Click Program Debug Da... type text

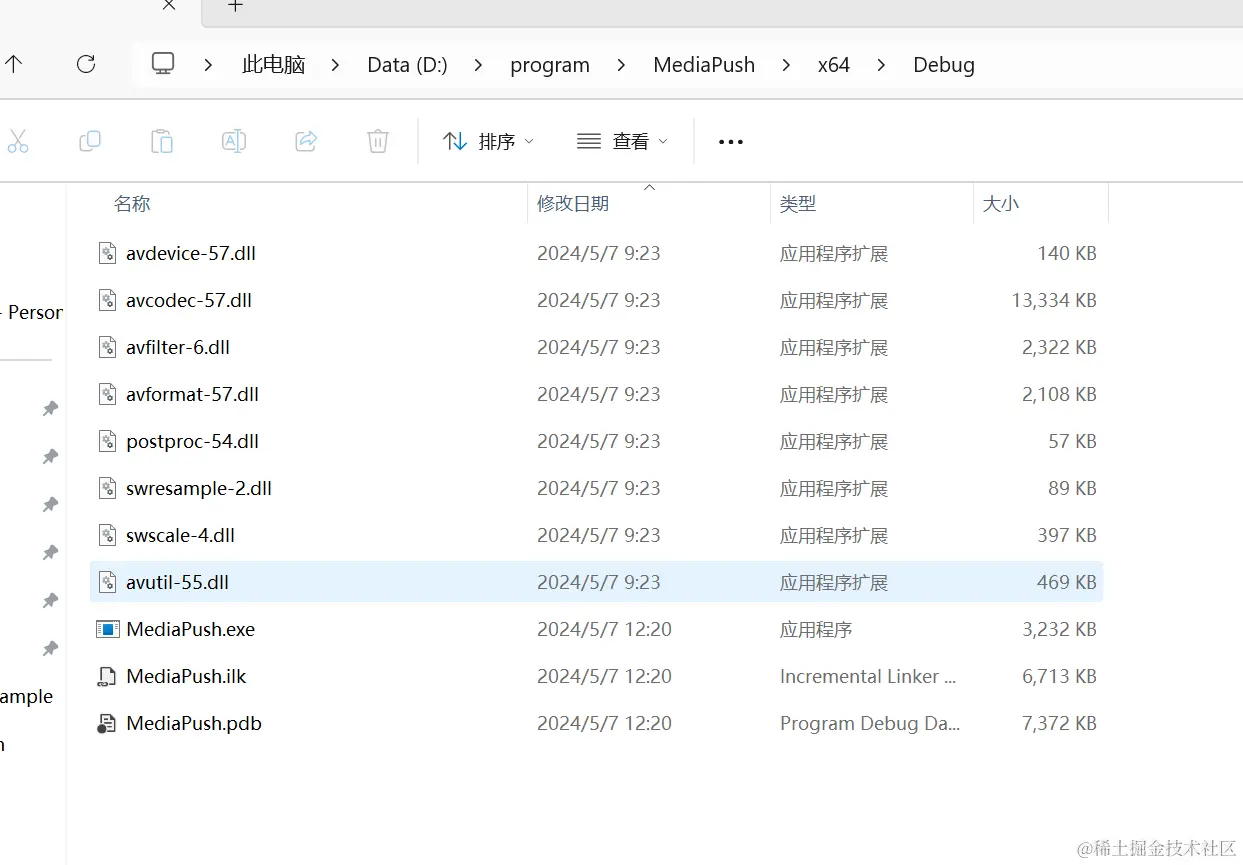pos(870,723)
